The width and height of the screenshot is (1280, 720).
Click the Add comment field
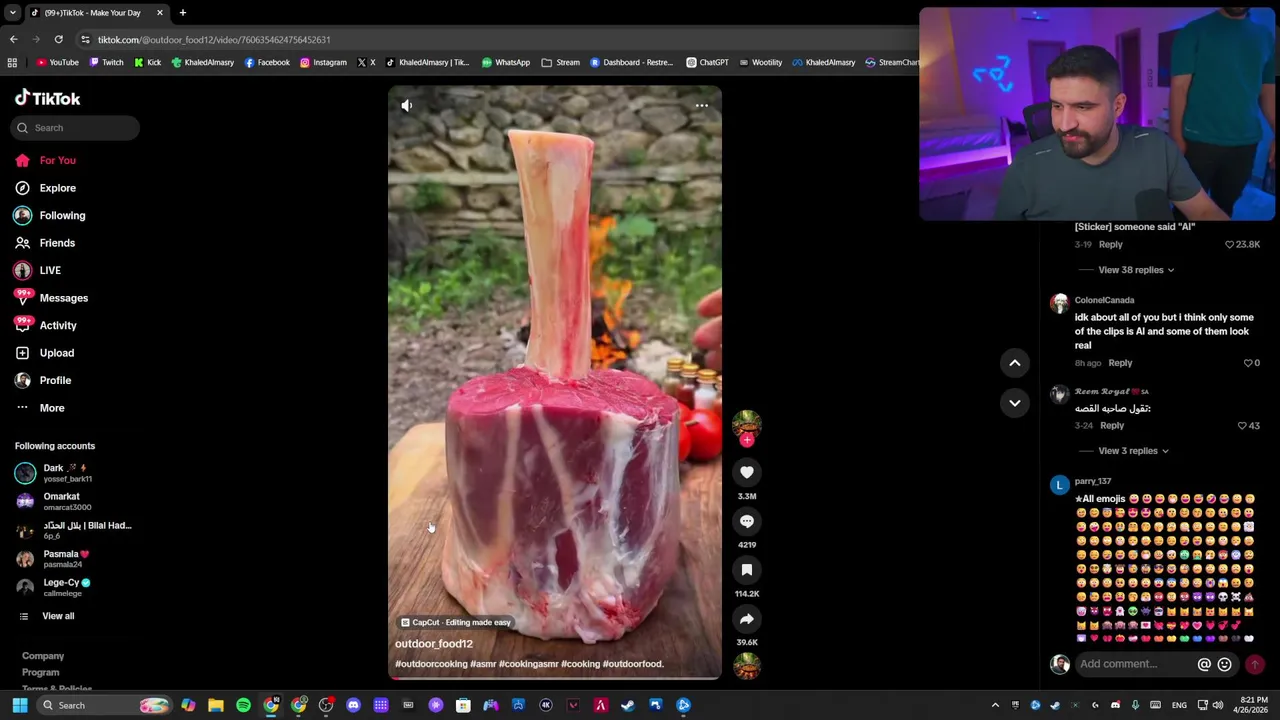[1136, 664]
